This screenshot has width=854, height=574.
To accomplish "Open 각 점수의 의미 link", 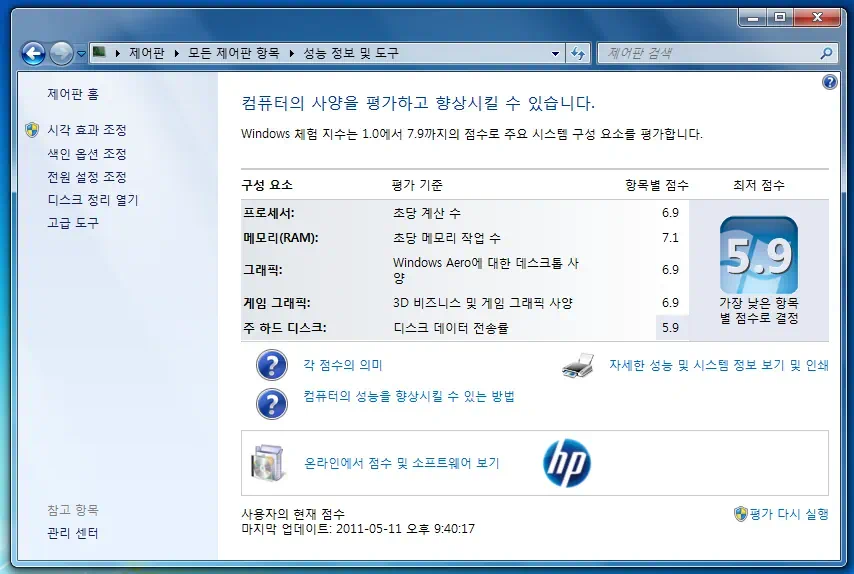I will [343, 365].
